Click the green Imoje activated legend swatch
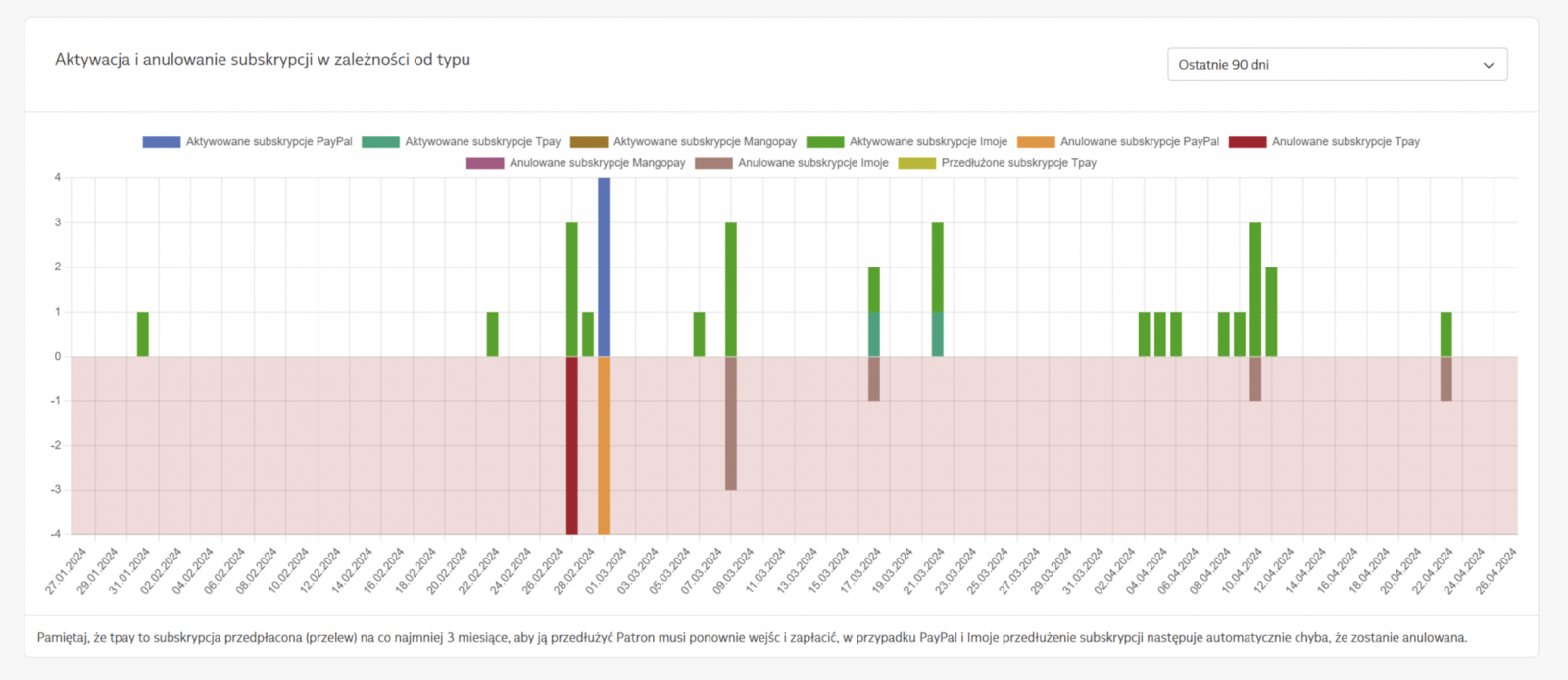 click(825, 142)
